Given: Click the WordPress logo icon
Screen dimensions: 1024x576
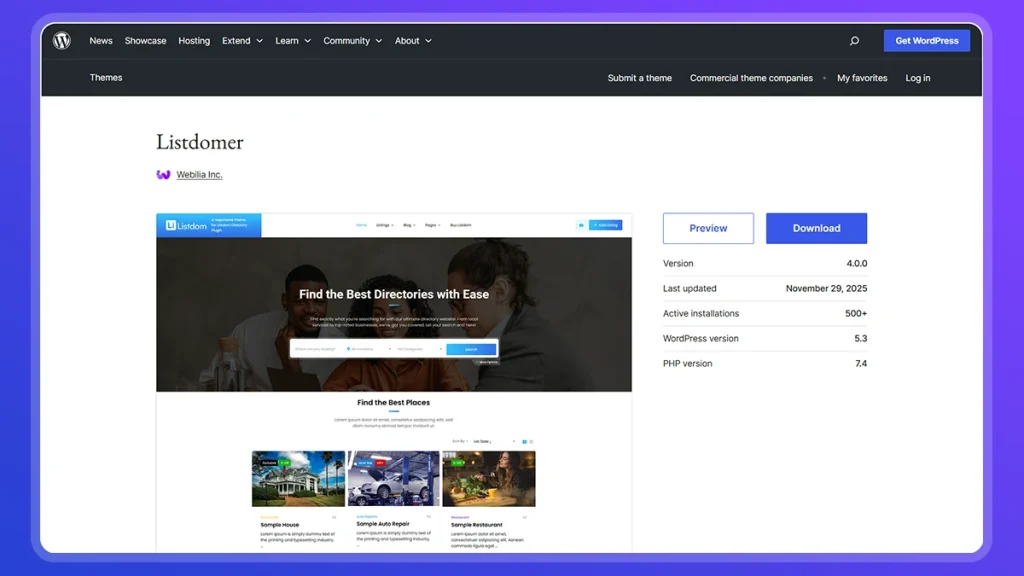Looking at the screenshot, I should click(x=60, y=40).
